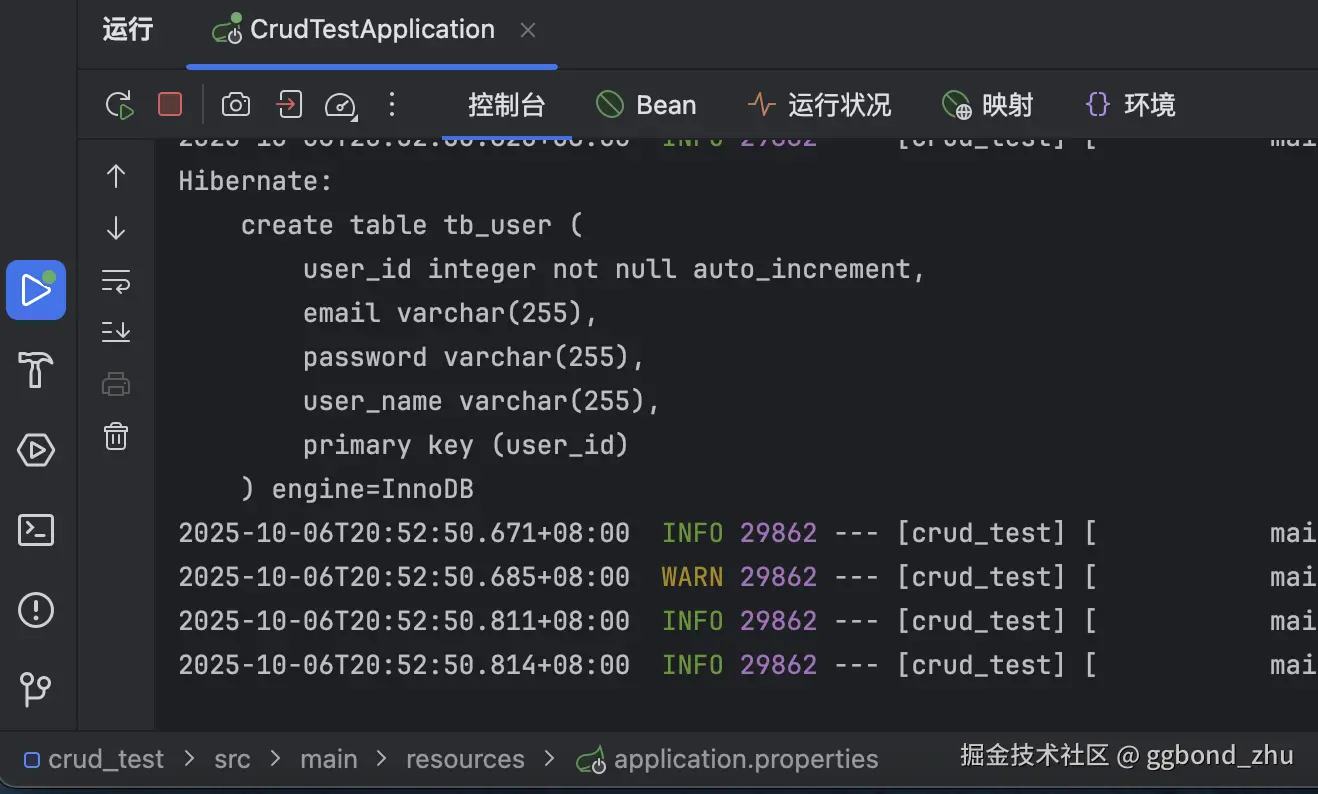Clear console output with trash icon
The height and width of the screenshot is (794, 1318).
116,436
